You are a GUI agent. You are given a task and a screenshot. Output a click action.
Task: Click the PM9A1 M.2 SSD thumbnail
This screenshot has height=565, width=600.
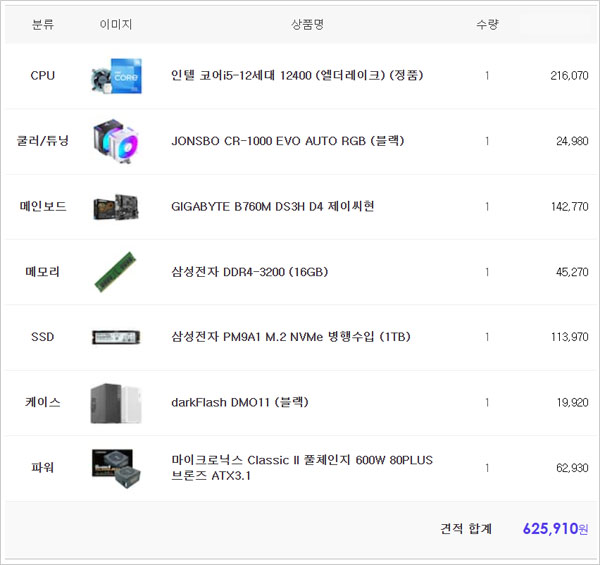coord(116,337)
